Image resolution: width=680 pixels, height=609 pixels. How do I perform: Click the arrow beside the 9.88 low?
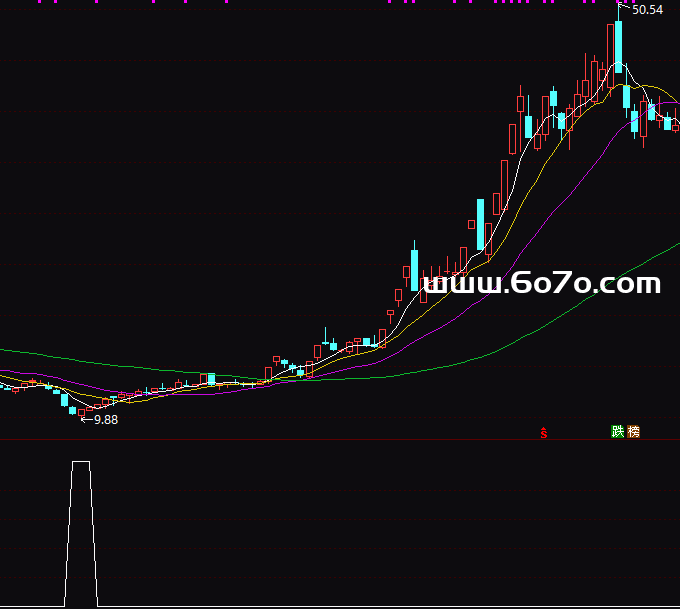[x=86, y=419]
